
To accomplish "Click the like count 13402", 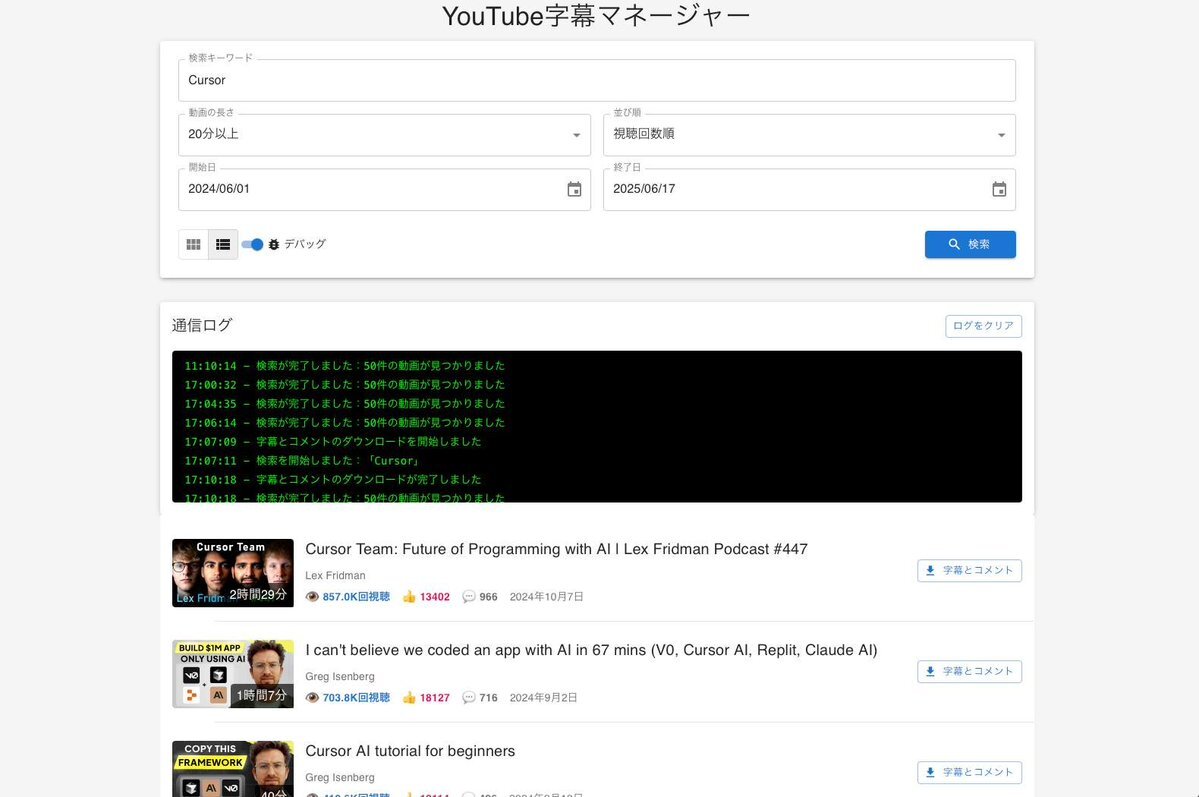I will 434,597.
